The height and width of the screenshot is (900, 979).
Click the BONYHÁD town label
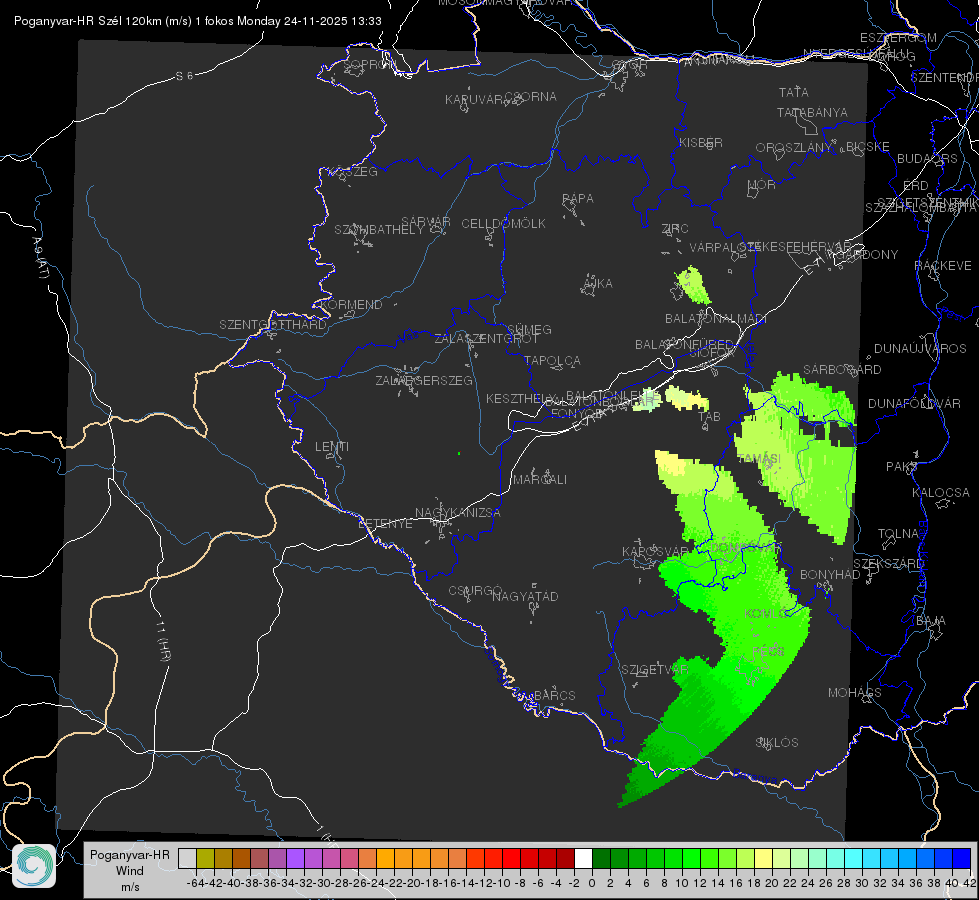pyautogui.click(x=830, y=575)
